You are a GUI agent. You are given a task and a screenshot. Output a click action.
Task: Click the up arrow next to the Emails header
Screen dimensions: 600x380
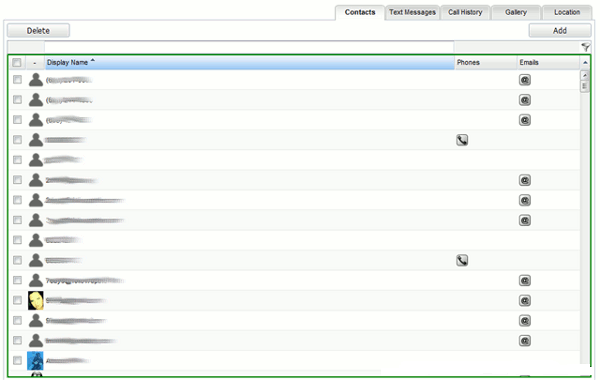click(x=585, y=62)
